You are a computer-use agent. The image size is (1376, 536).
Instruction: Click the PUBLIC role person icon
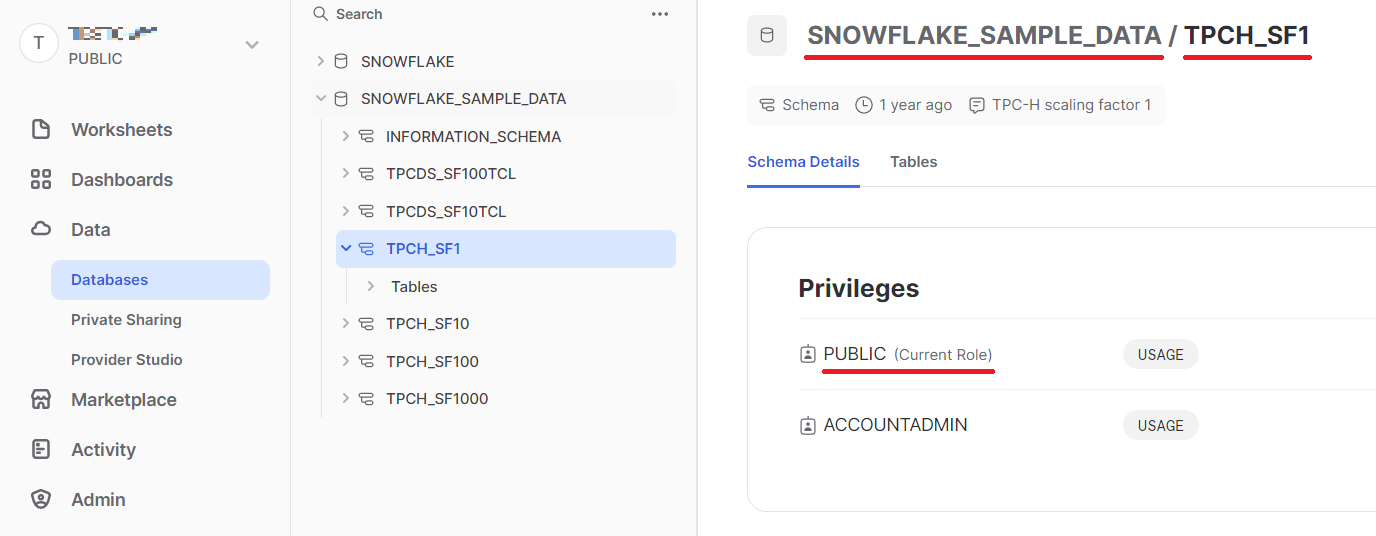(x=808, y=354)
